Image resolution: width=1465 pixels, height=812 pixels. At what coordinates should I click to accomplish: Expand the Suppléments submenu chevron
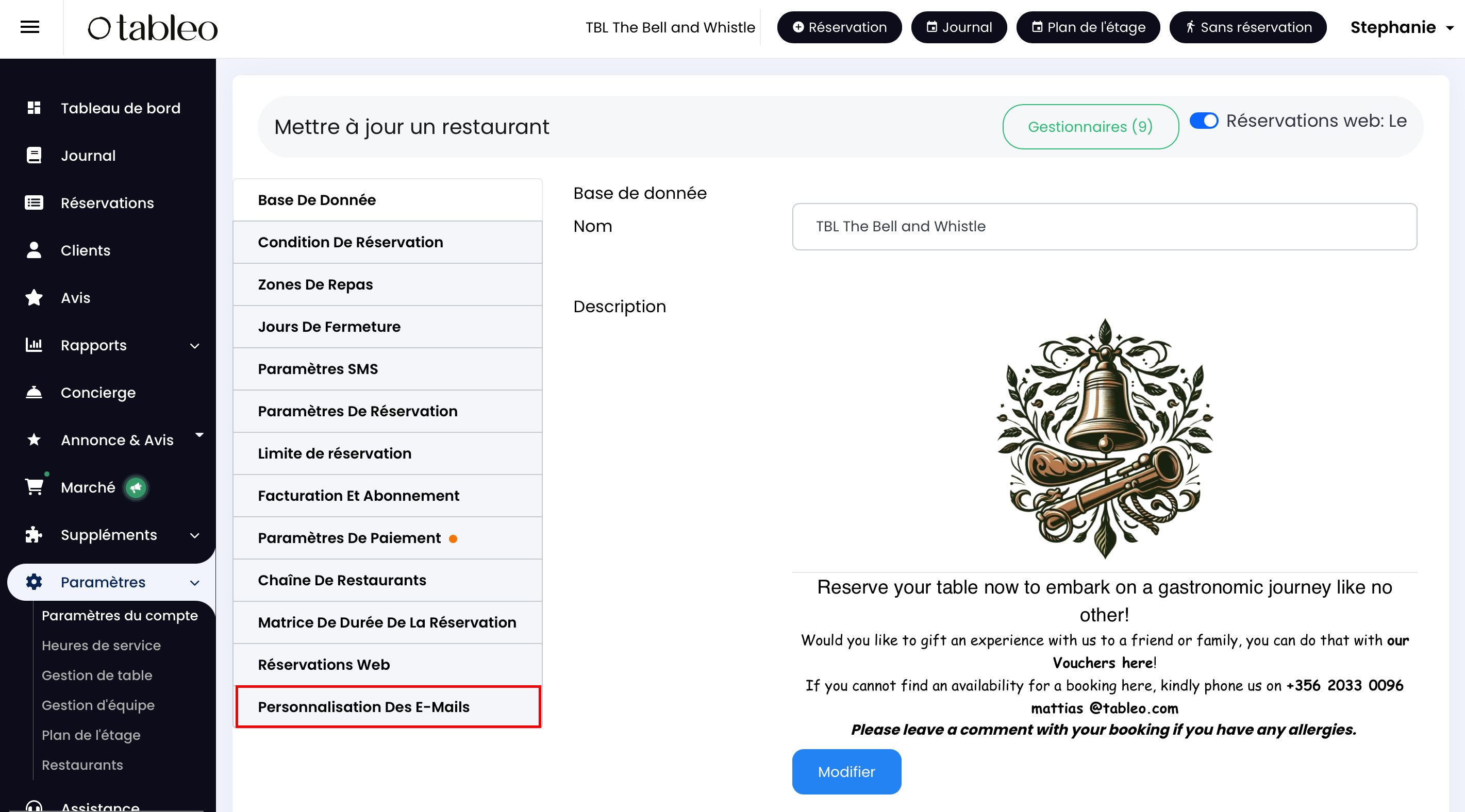click(x=194, y=535)
